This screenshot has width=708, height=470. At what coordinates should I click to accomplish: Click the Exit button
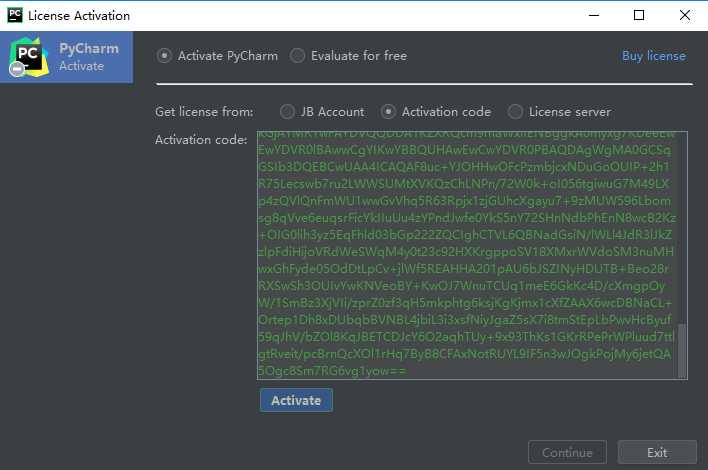pos(657,452)
